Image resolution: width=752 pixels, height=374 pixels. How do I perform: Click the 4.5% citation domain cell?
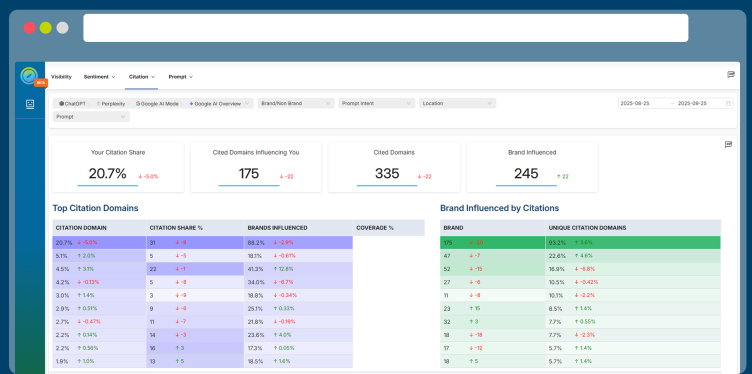coord(99,269)
